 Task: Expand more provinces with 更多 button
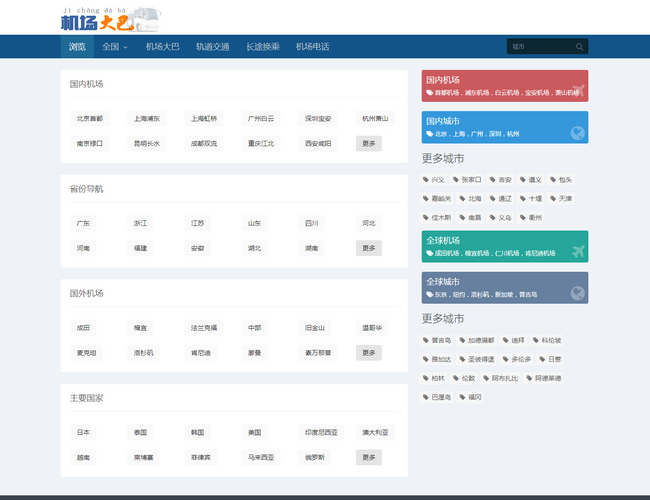point(369,248)
